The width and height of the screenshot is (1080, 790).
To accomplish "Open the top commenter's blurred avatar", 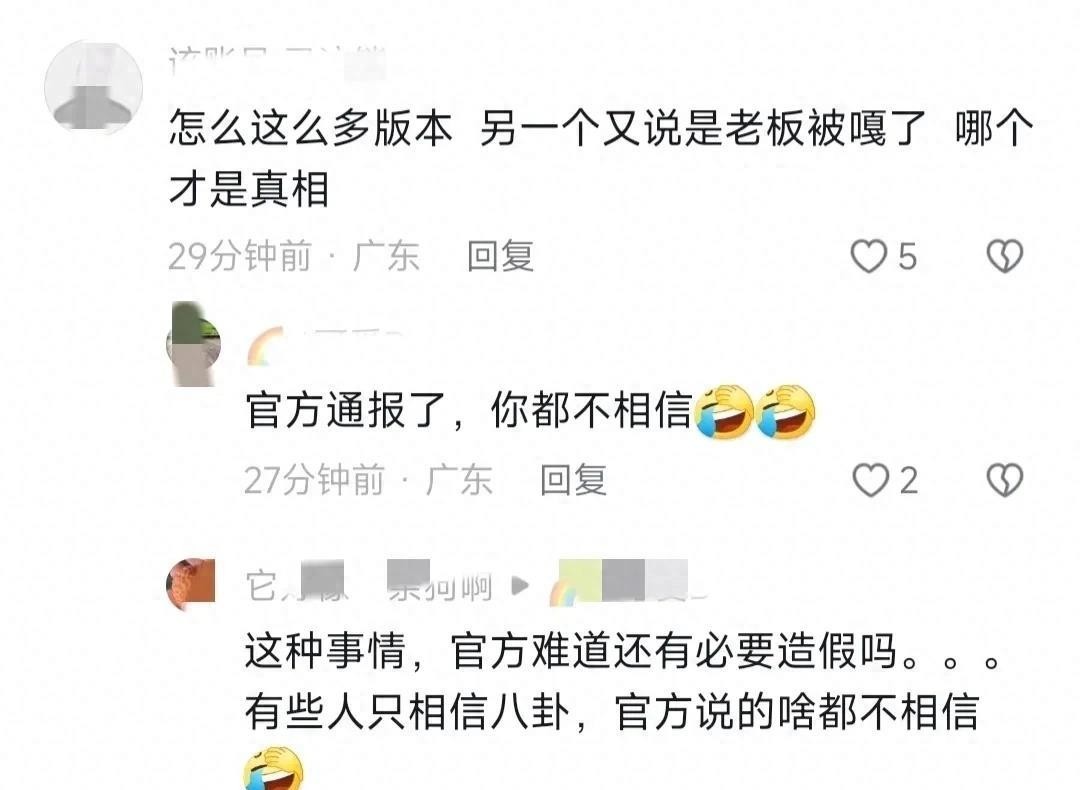I will click(x=94, y=87).
